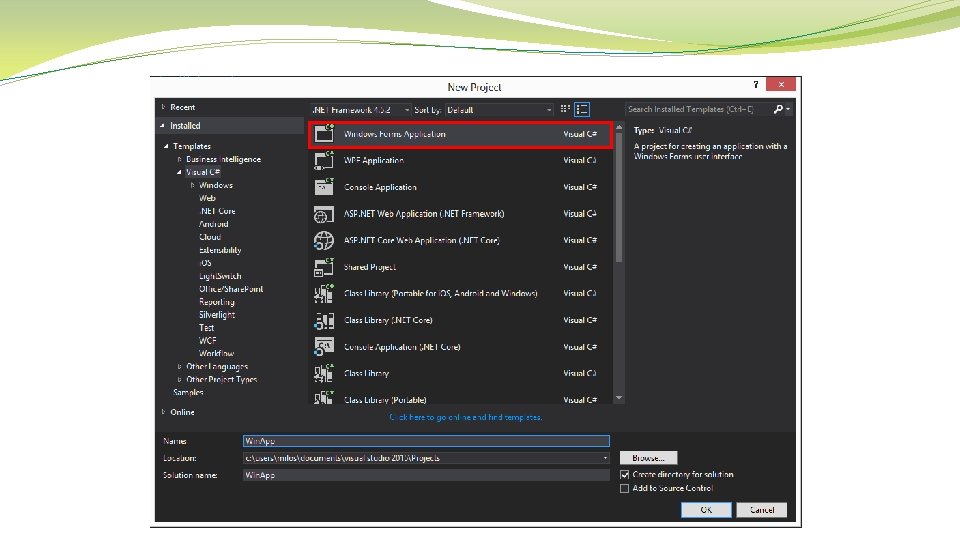The width and height of the screenshot is (960, 540).
Task: Open the go online to find templates link
Action: pos(465,417)
